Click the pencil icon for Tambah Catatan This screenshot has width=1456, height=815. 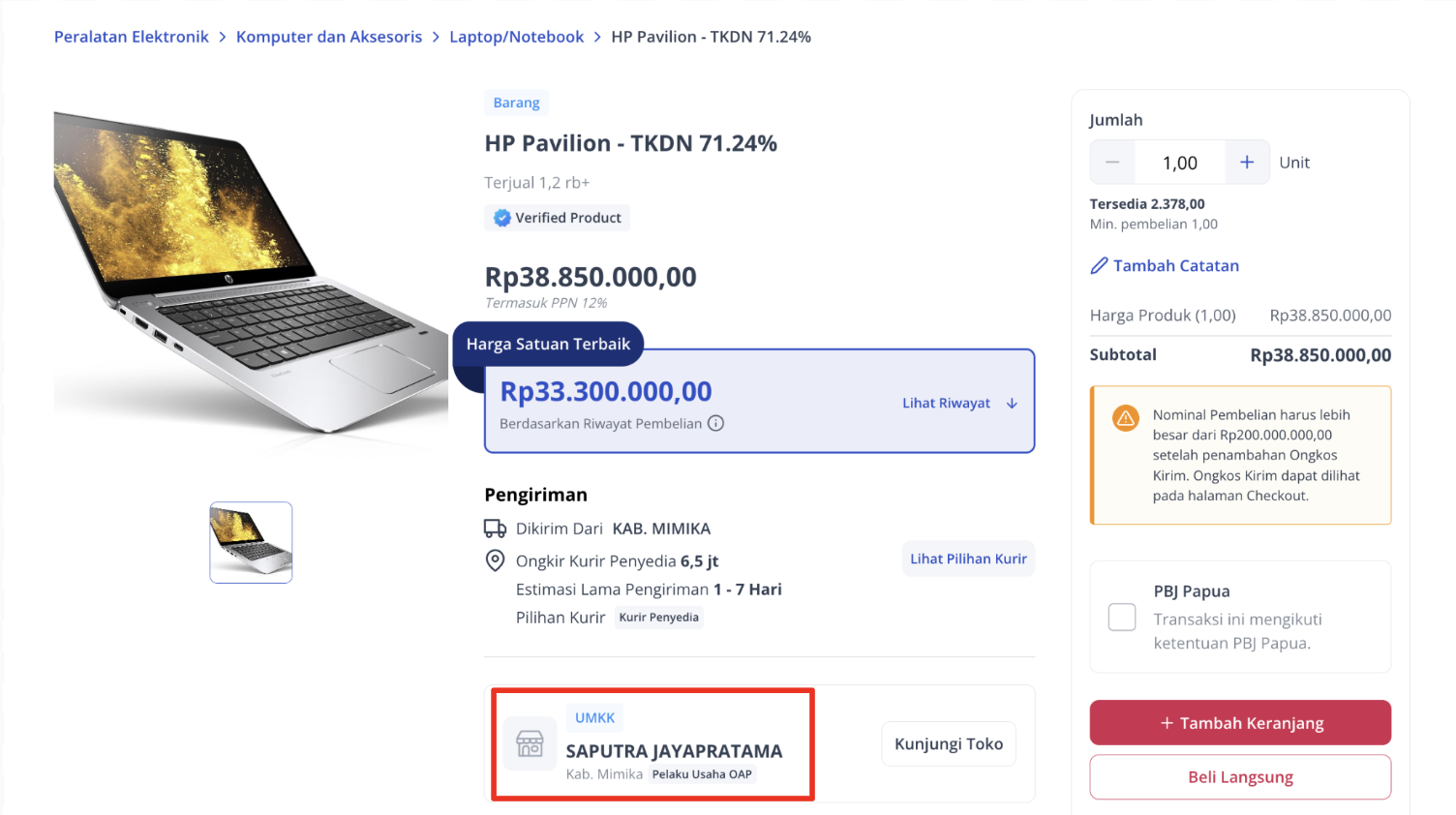[1099, 266]
